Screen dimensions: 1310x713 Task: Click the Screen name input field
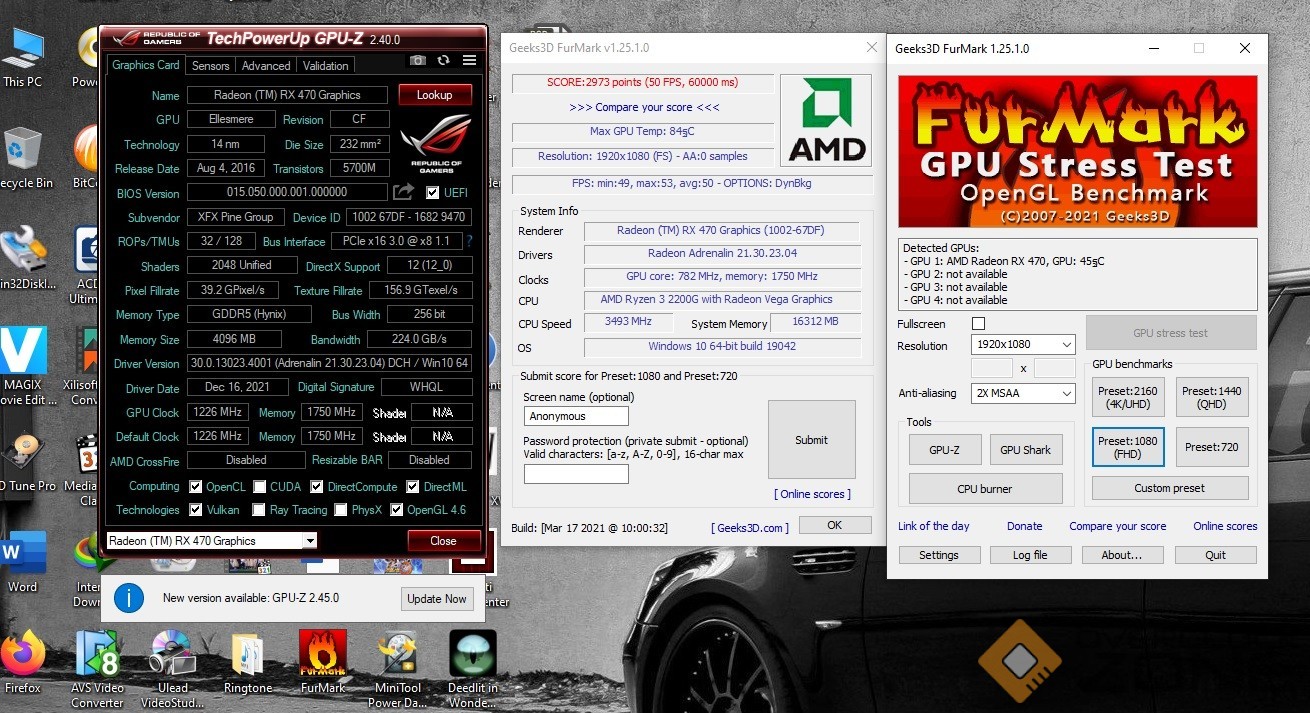(x=576, y=416)
